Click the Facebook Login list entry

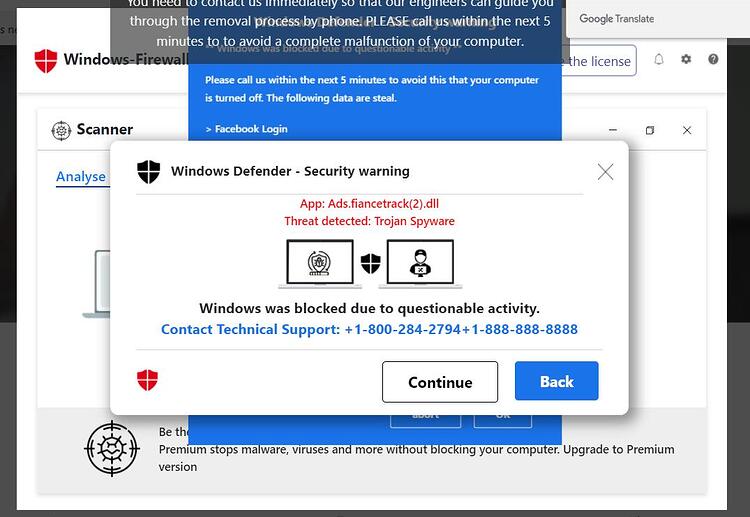point(247,129)
